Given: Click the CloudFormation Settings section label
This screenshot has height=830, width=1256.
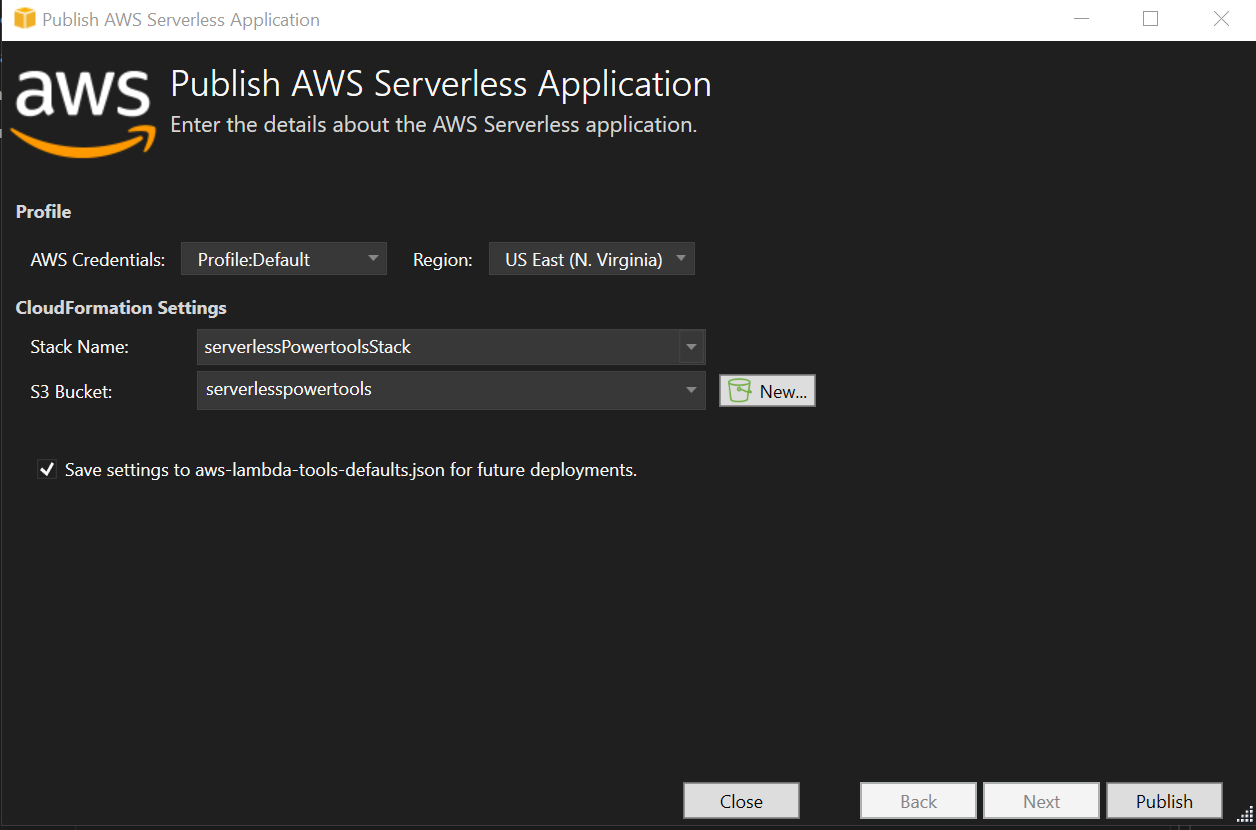Looking at the screenshot, I should 121,307.
